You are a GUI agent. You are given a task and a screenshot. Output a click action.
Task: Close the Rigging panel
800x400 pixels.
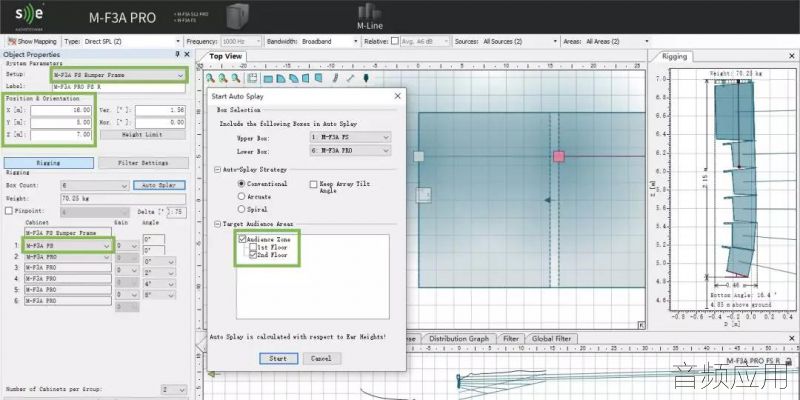tap(792, 56)
